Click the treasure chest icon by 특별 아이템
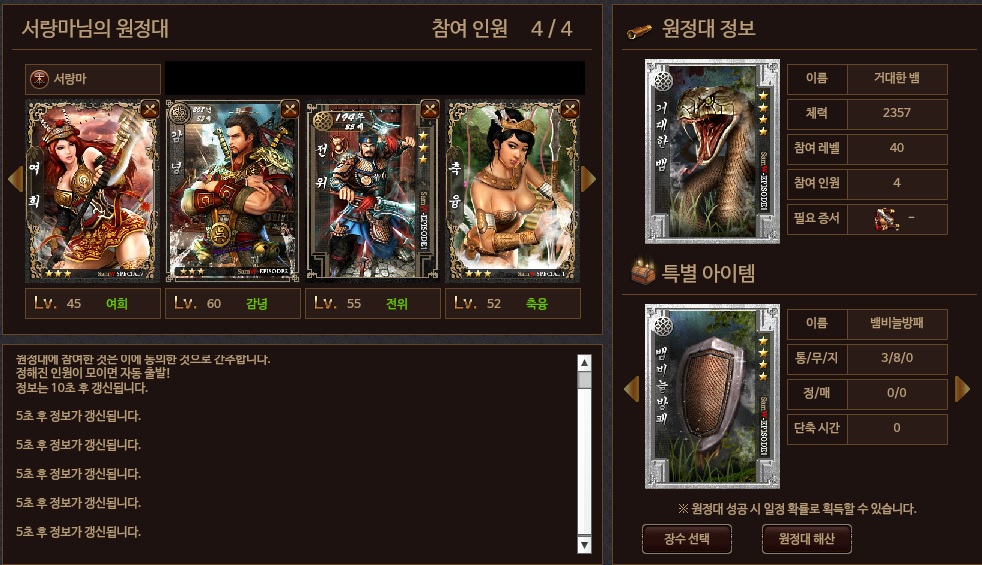982x565 pixels. tap(643, 272)
